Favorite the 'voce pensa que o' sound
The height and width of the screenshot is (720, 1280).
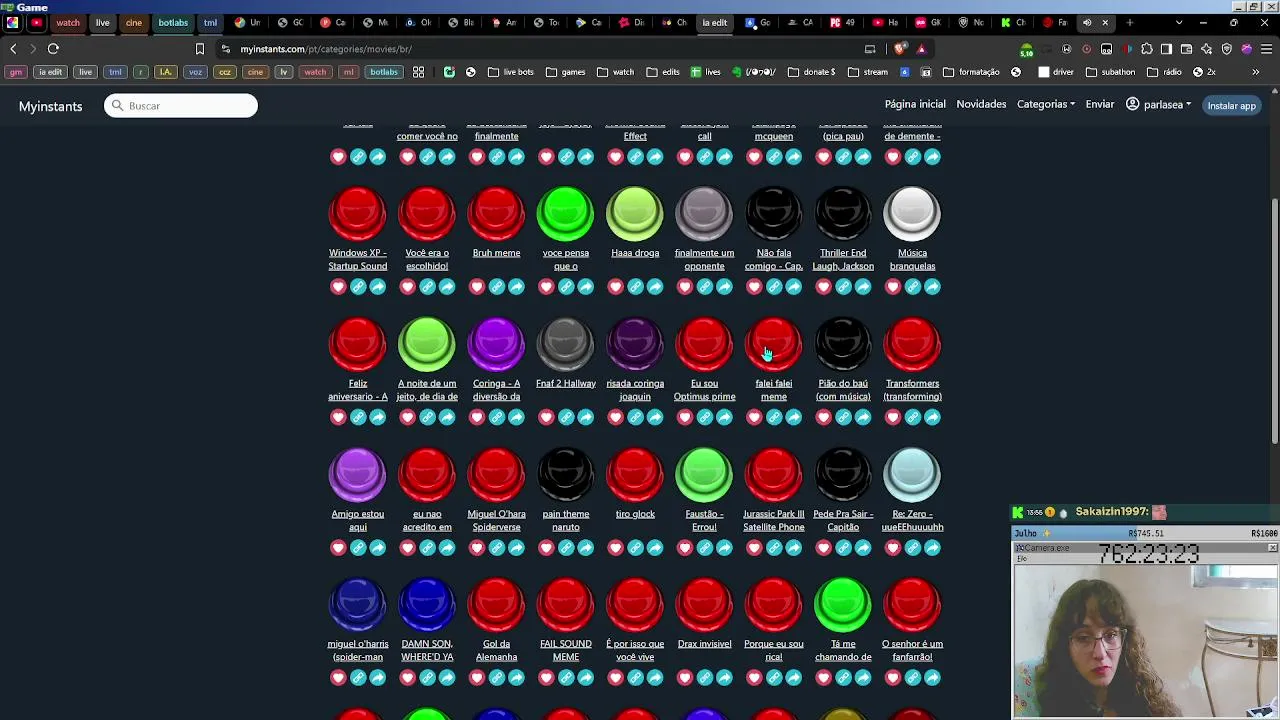[546, 287]
